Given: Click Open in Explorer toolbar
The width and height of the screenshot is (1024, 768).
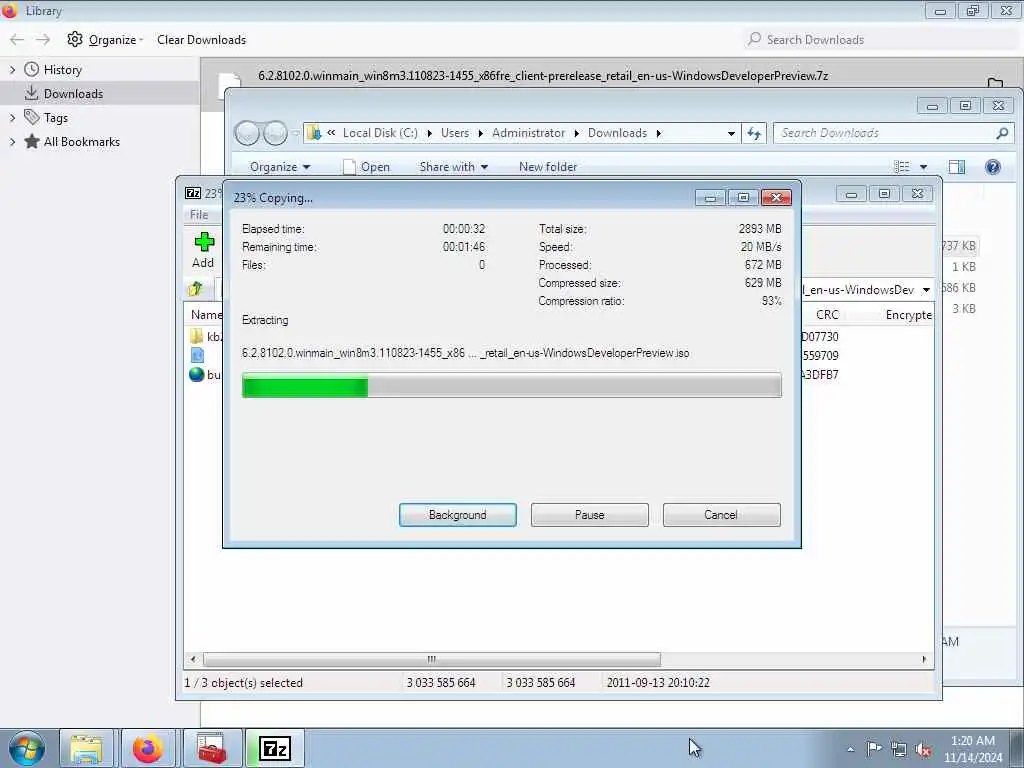Looking at the screenshot, I should (366, 167).
